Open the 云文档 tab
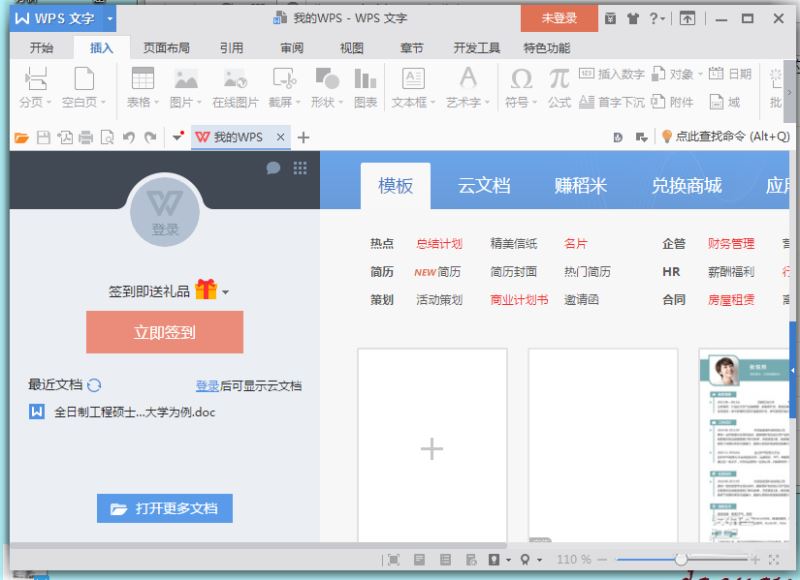 pos(483,185)
